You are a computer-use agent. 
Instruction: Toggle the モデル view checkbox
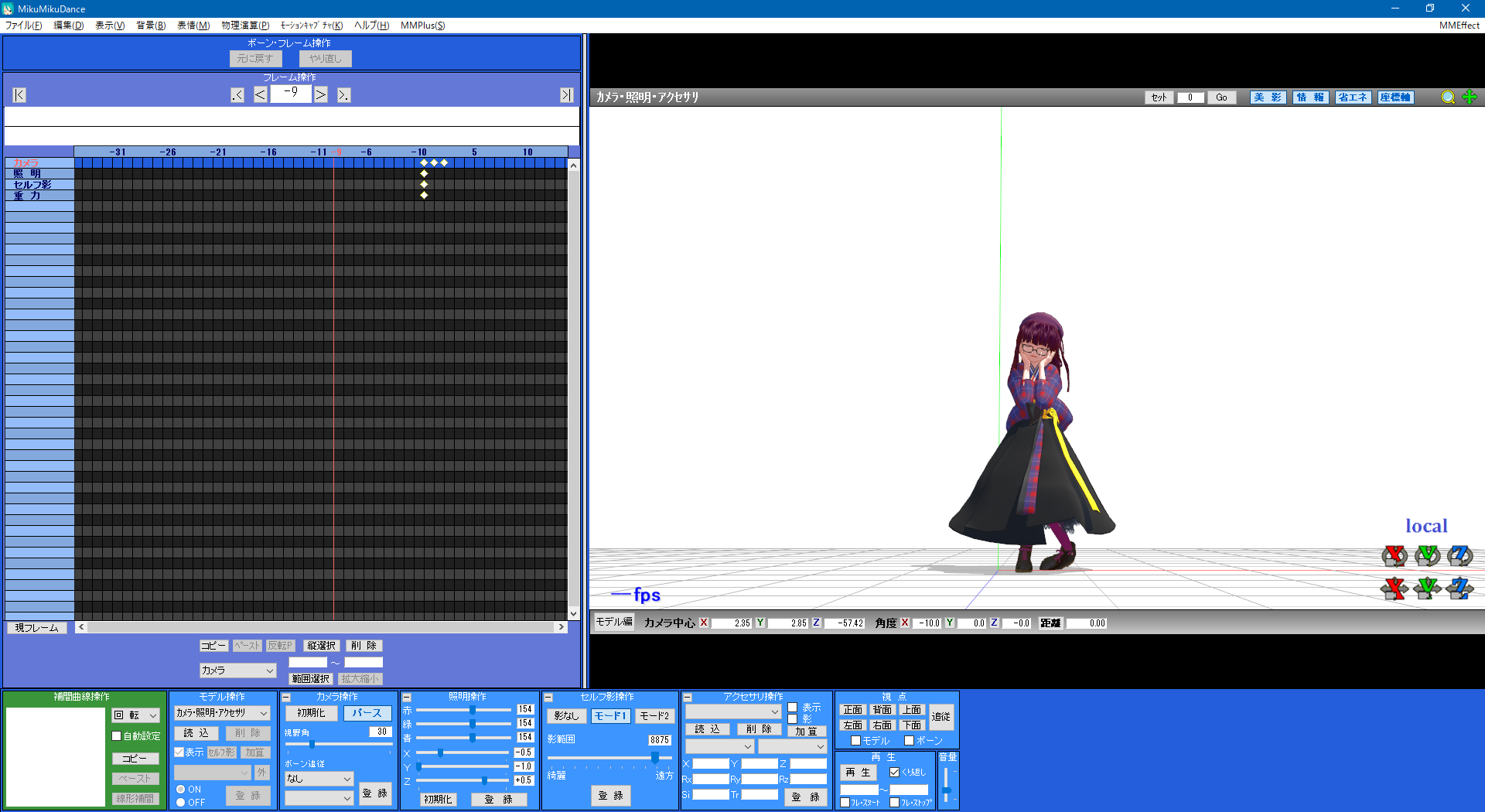point(855,741)
